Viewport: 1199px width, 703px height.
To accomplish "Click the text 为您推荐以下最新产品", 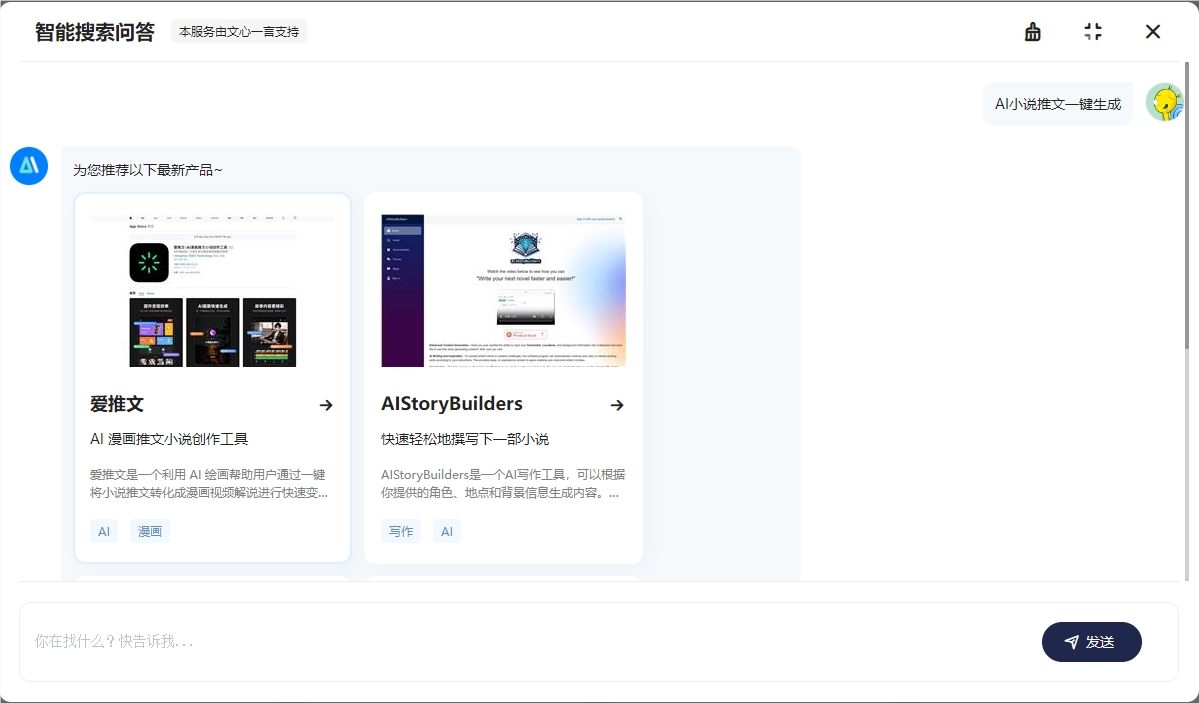I will (x=148, y=170).
